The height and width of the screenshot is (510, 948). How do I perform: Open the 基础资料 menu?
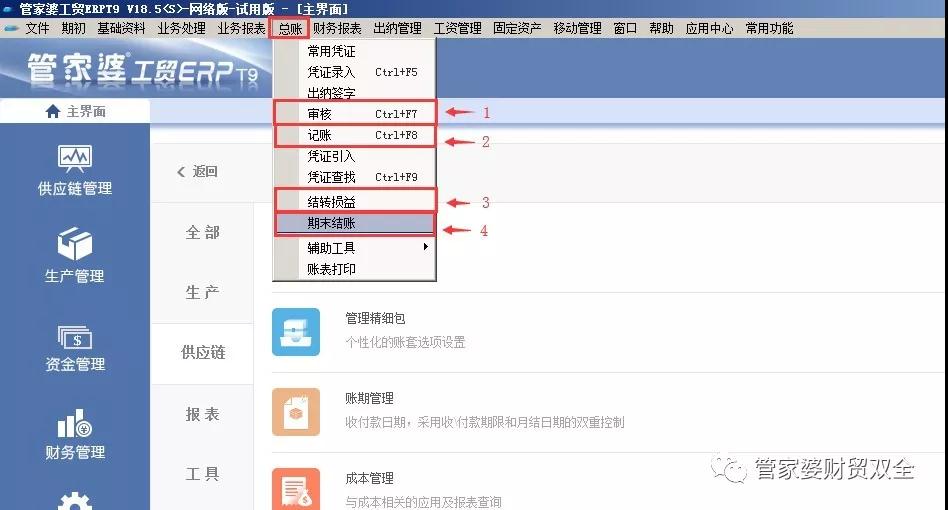(121, 28)
